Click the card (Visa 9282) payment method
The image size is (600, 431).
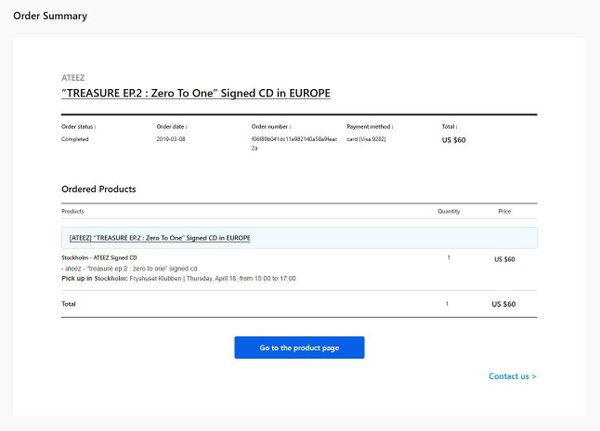tap(369, 139)
